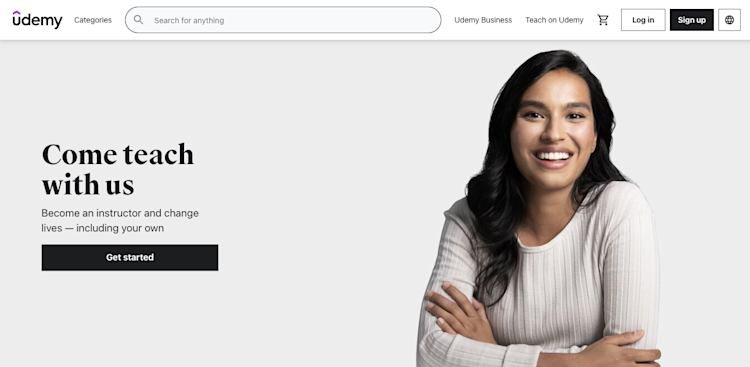The width and height of the screenshot is (750, 367).
Task: Click the word "teach" in the headline
Action: click(x=158, y=155)
